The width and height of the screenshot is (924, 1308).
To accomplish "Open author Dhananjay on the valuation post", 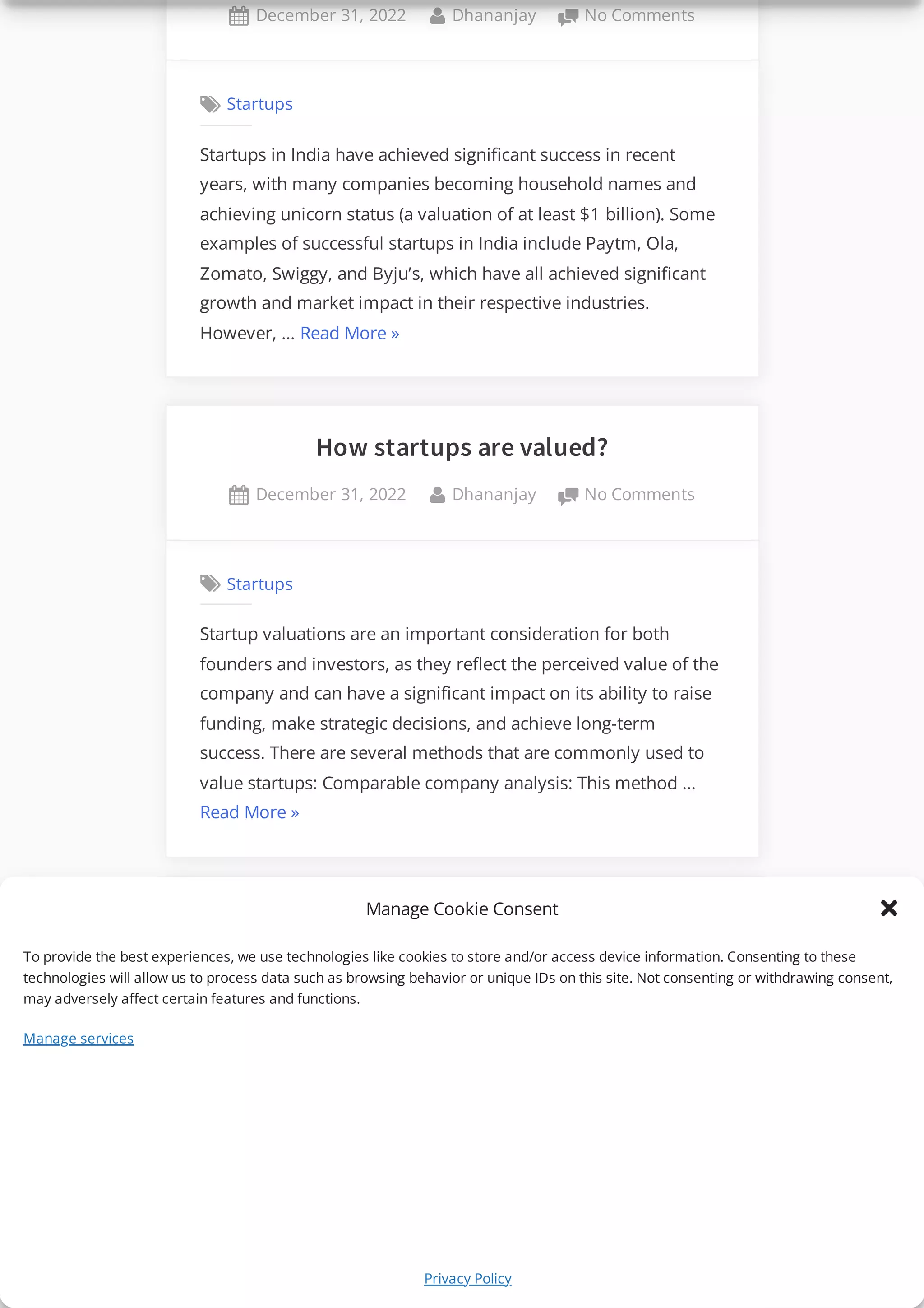I will pyautogui.click(x=494, y=495).
